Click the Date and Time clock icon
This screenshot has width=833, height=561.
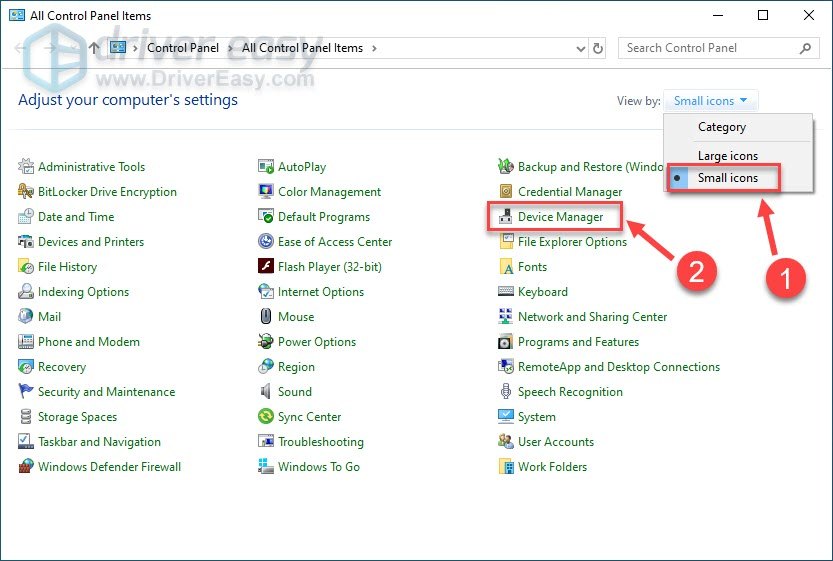pyautogui.click(x=26, y=216)
